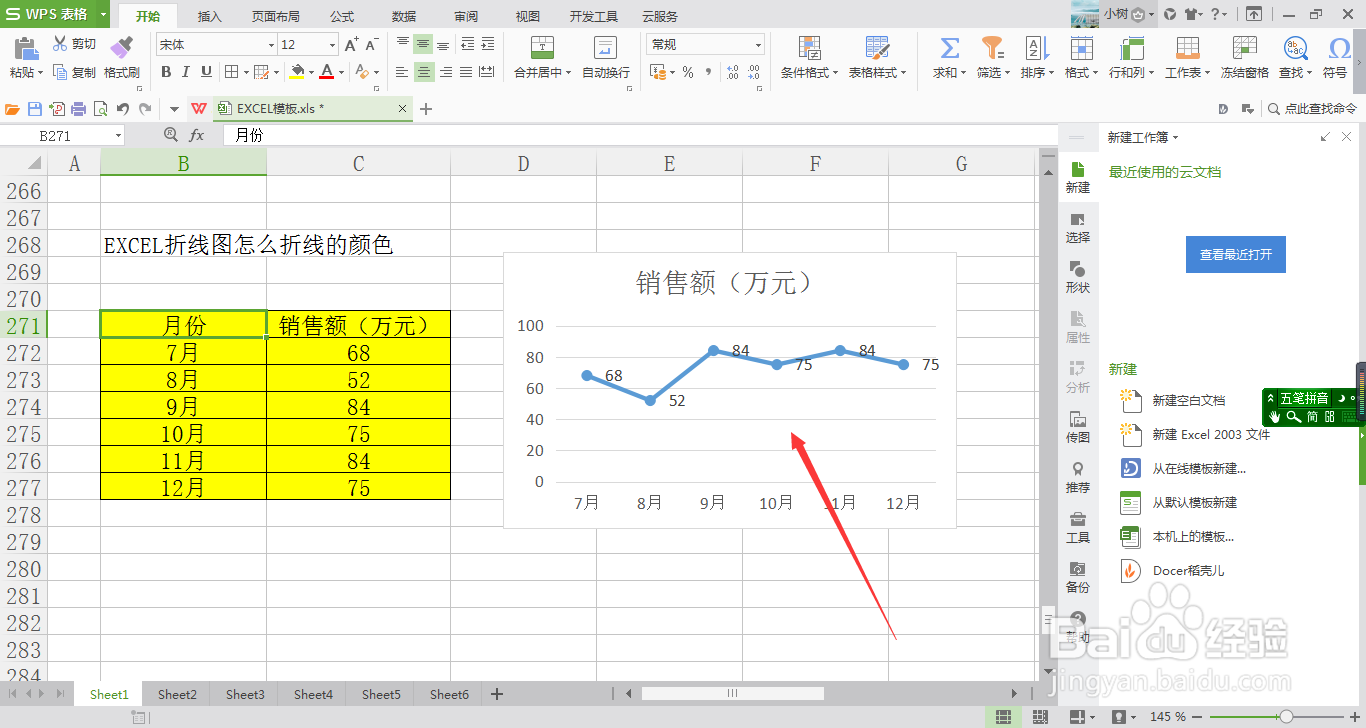Switch to the Data (数据) tab
The width and height of the screenshot is (1366, 728).
(x=404, y=16)
